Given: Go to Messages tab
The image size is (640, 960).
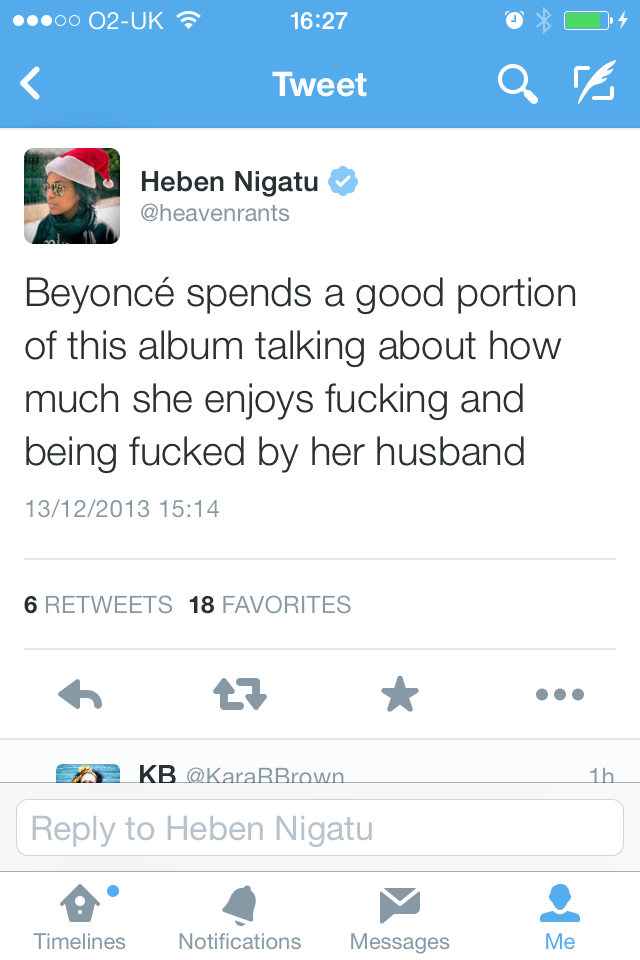Looking at the screenshot, I should tap(400, 918).
